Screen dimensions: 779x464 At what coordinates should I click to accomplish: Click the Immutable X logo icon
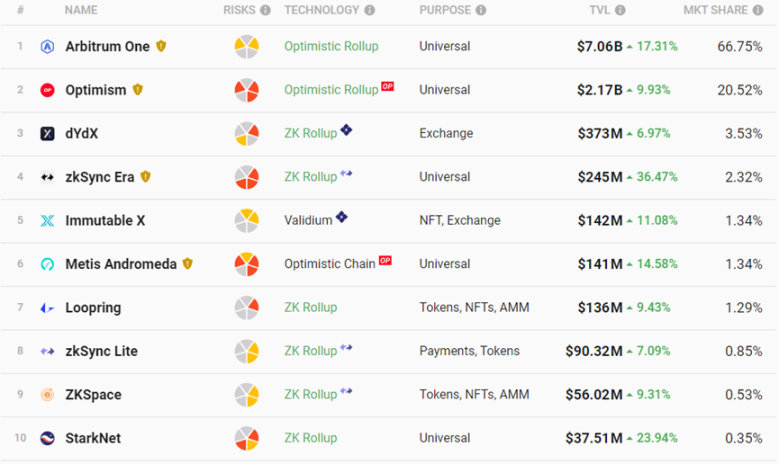tap(47, 221)
